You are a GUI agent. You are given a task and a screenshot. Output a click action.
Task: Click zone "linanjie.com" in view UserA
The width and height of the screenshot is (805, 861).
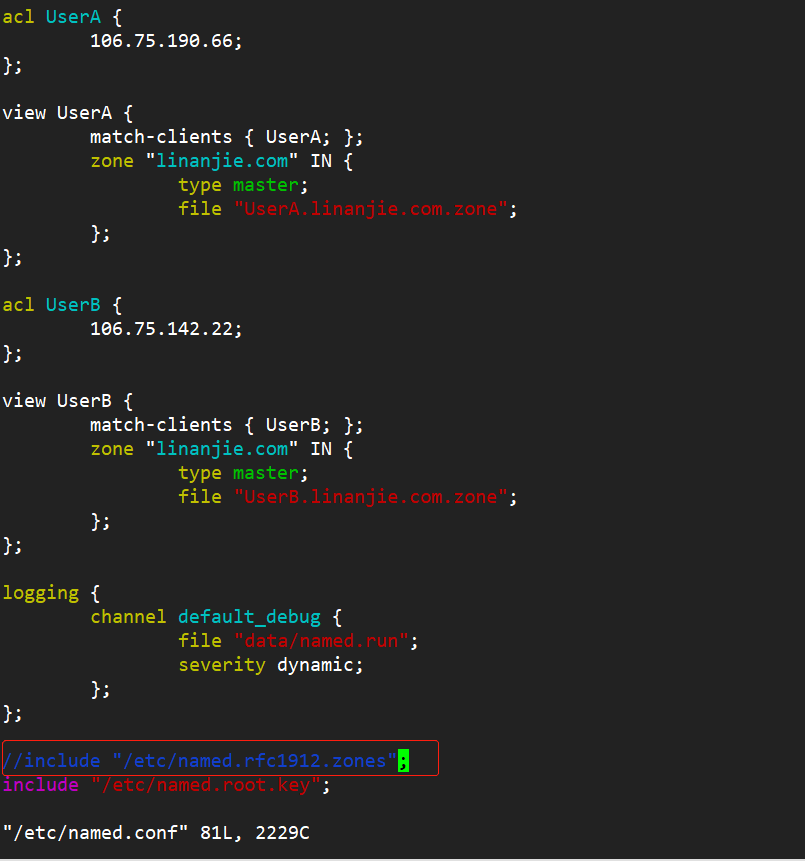coord(221,161)
